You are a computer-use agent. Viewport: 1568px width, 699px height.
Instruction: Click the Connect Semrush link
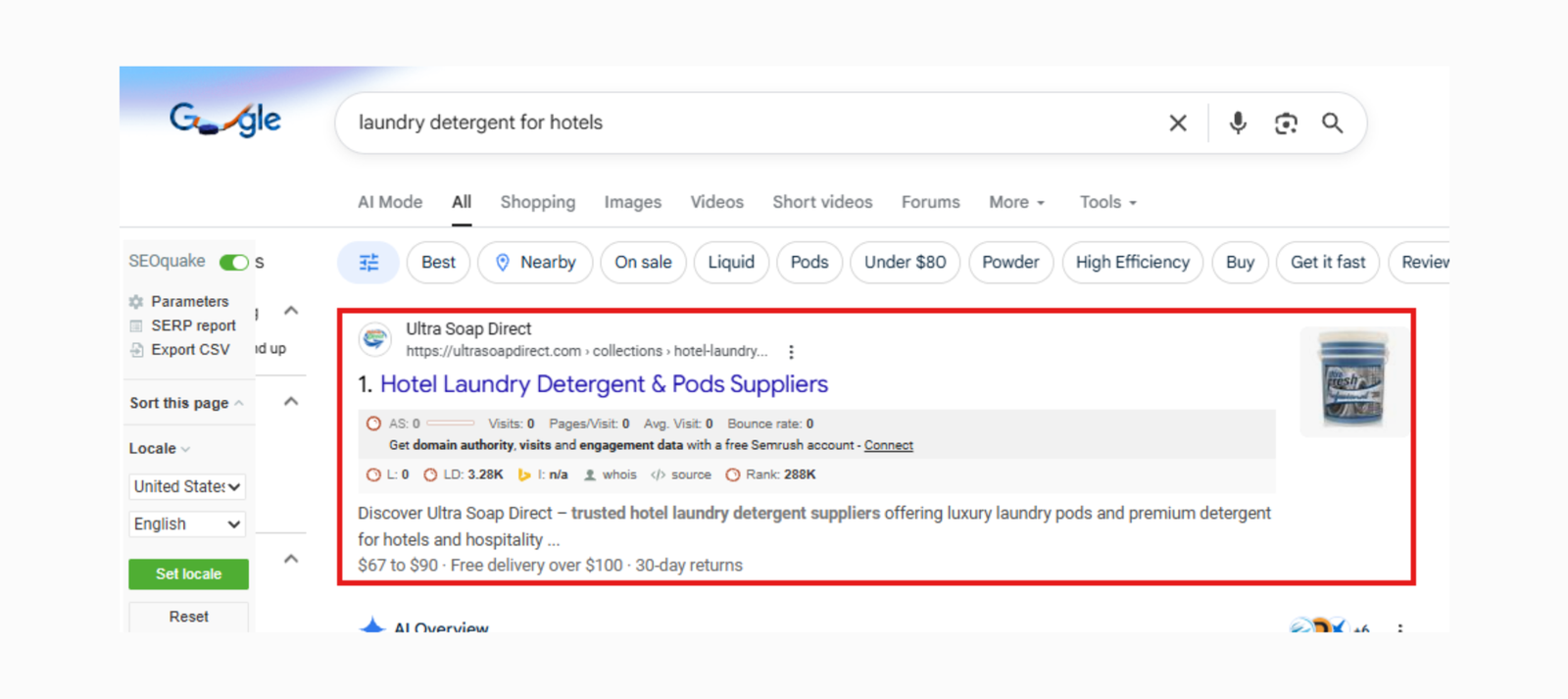(888, 445)
